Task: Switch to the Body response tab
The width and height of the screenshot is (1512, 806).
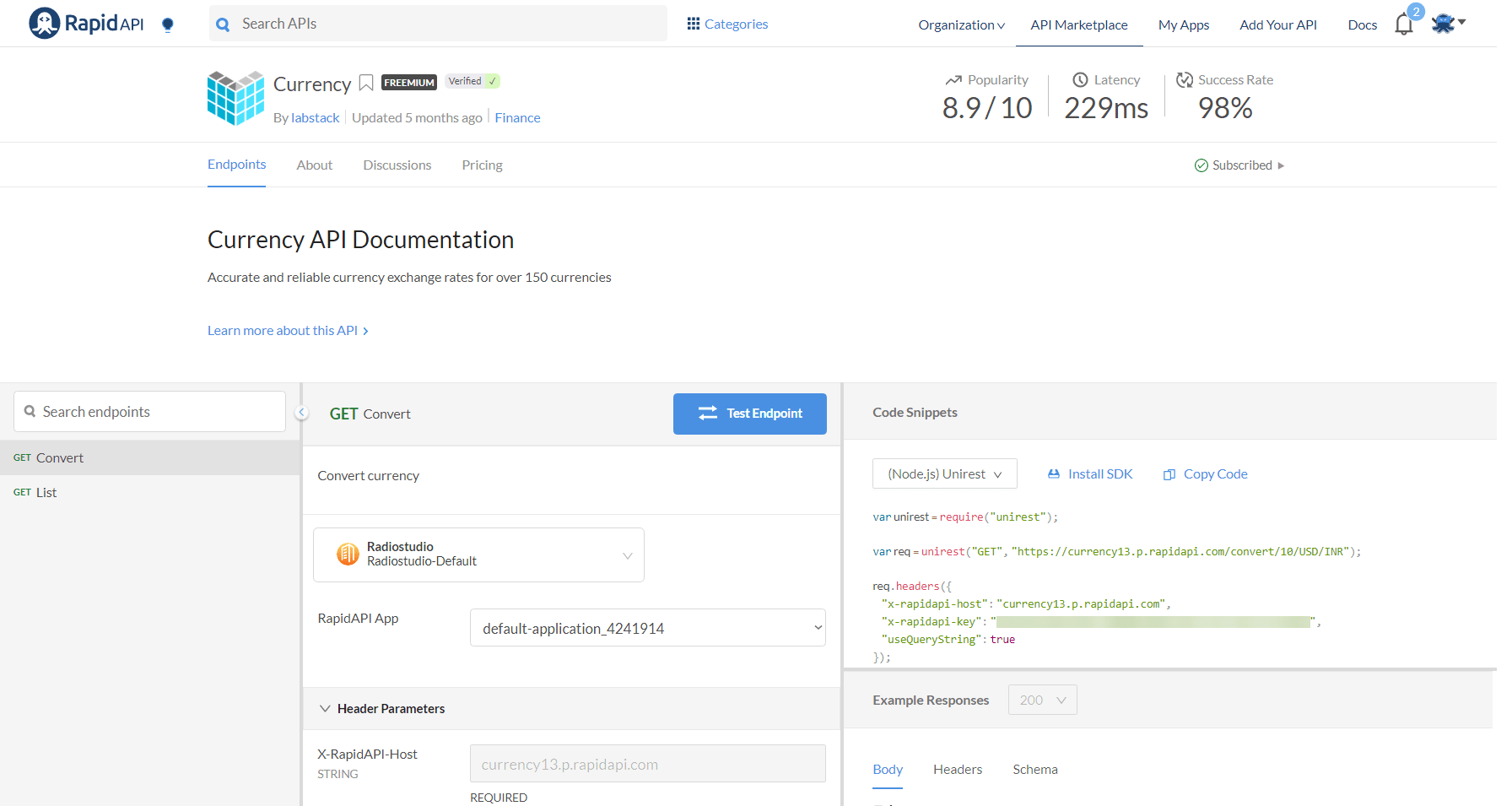Action: tap(888, 770)
